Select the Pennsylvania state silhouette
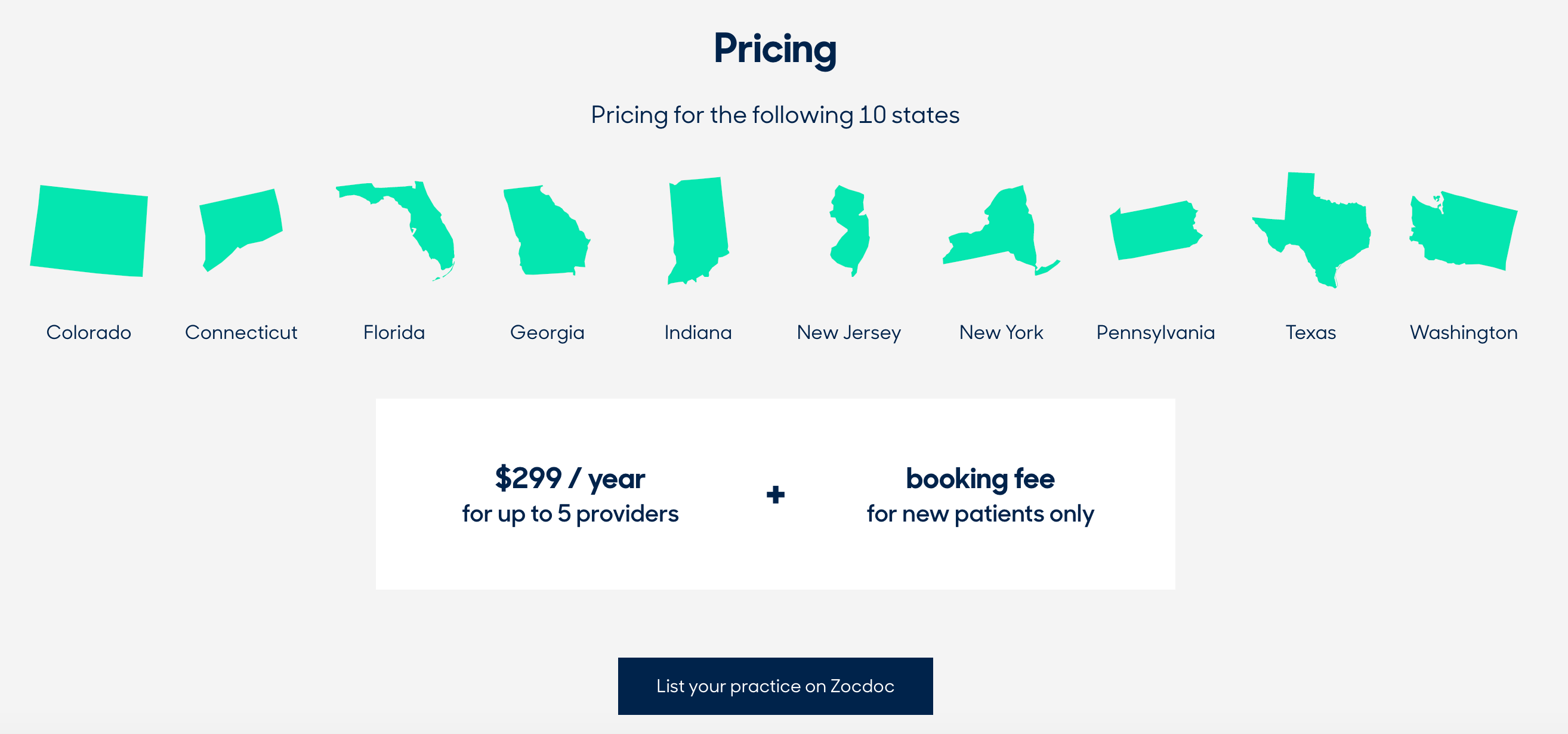Image resolution: width=1568 pixels, height=734 pixels. pos(1156,231)
